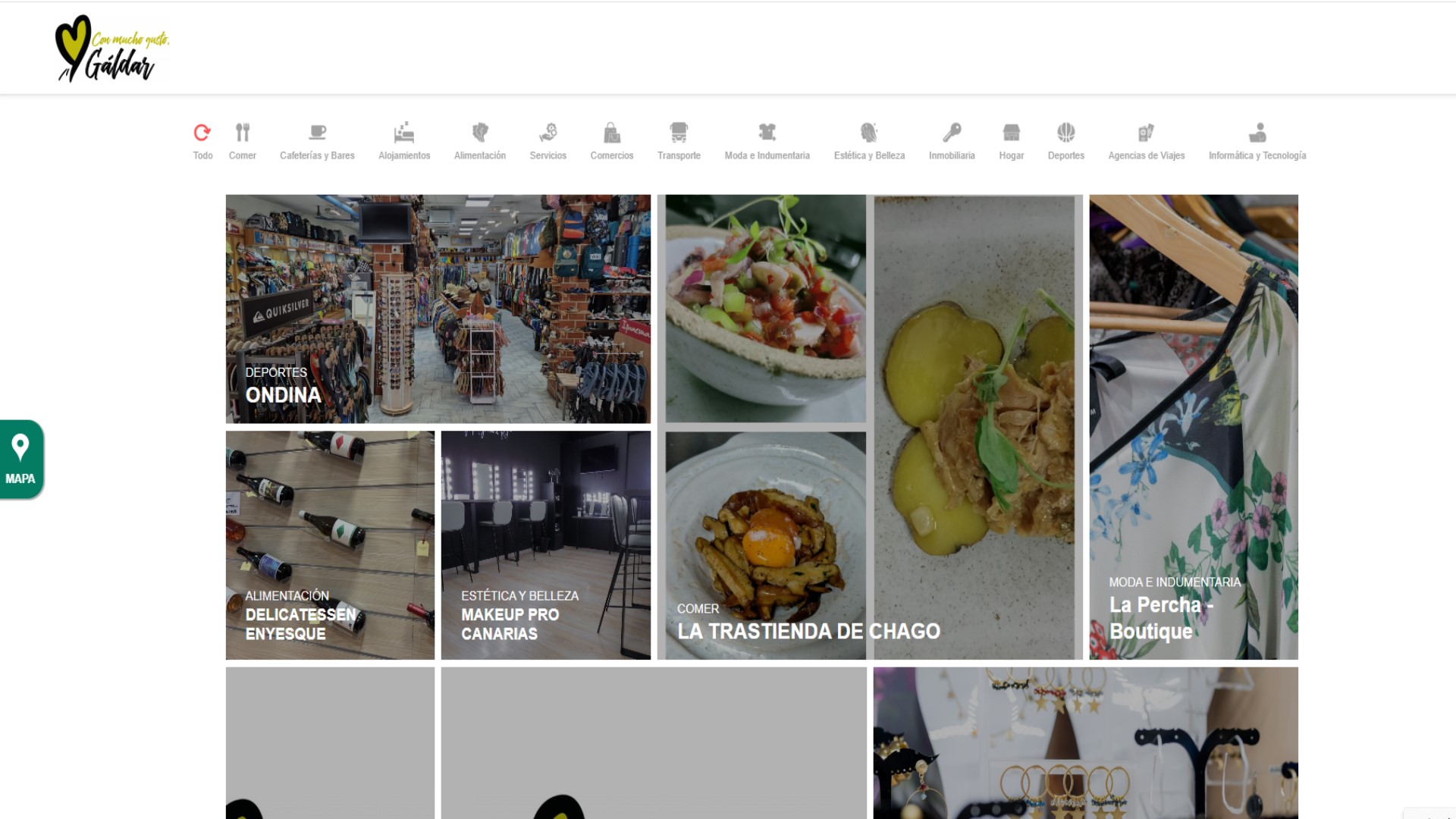
Task: Select the Todo refresh icon
Action: coord(202,133)
